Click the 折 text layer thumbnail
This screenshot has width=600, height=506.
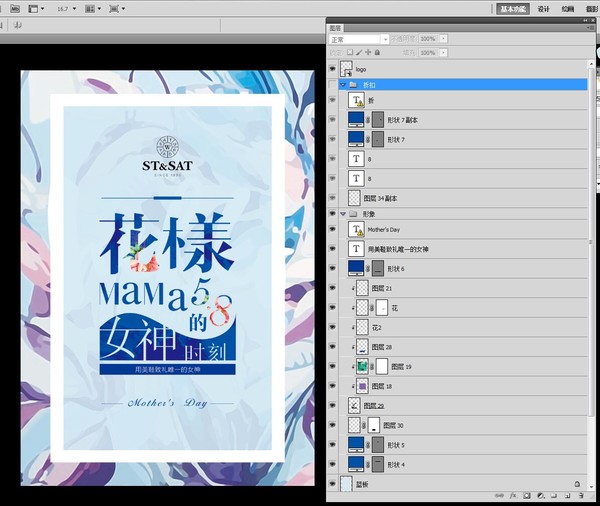click(x=356, y=100)
